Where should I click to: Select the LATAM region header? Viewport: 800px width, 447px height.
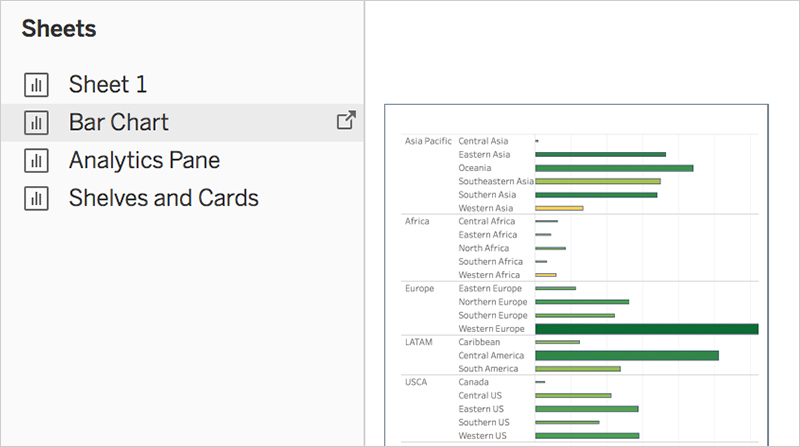(419, 342)
